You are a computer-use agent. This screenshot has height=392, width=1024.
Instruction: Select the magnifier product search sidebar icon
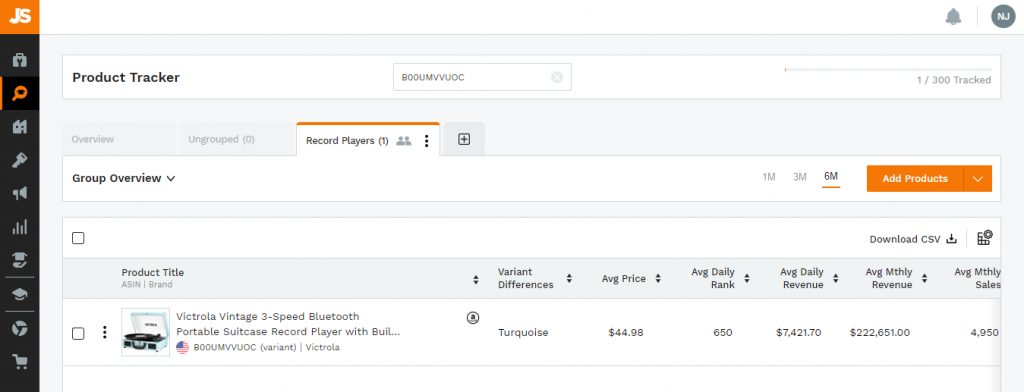[20, 94]
